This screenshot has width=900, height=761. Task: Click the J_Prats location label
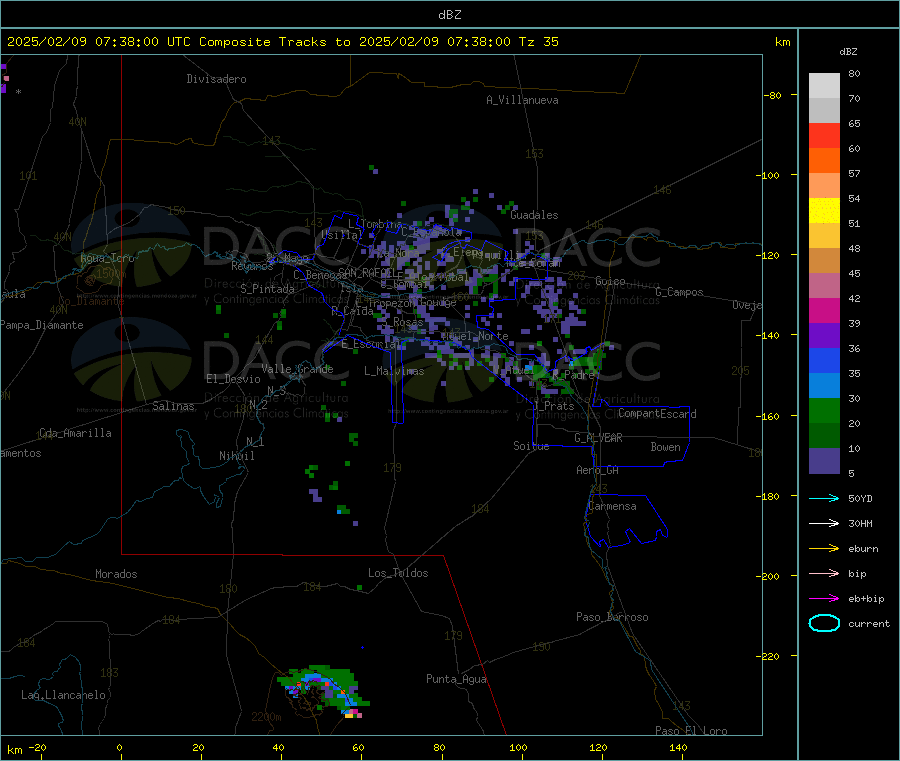click(x=553, y=406)
